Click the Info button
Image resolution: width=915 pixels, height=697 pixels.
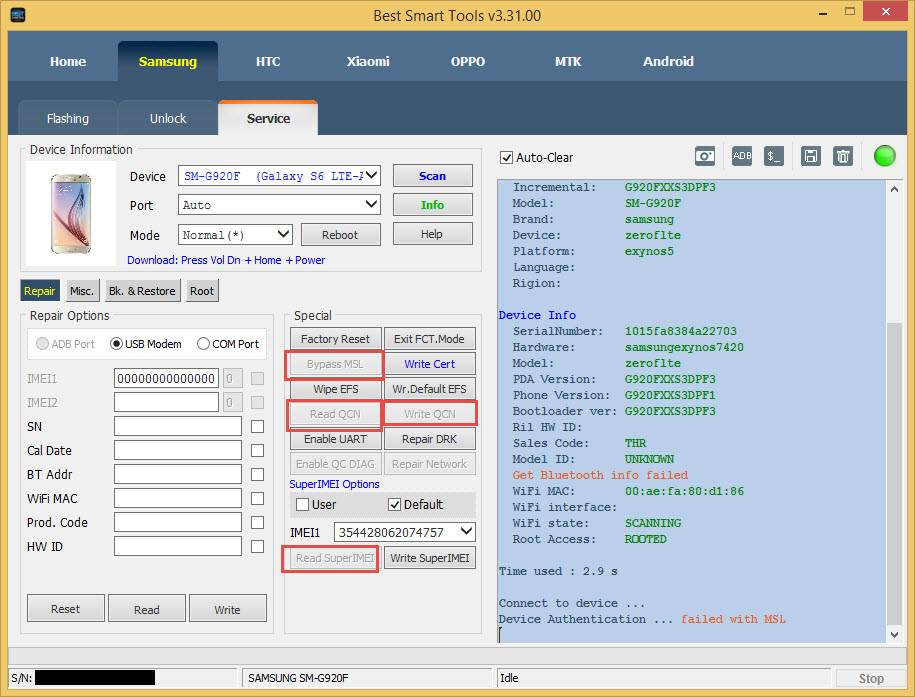(432, 205)
